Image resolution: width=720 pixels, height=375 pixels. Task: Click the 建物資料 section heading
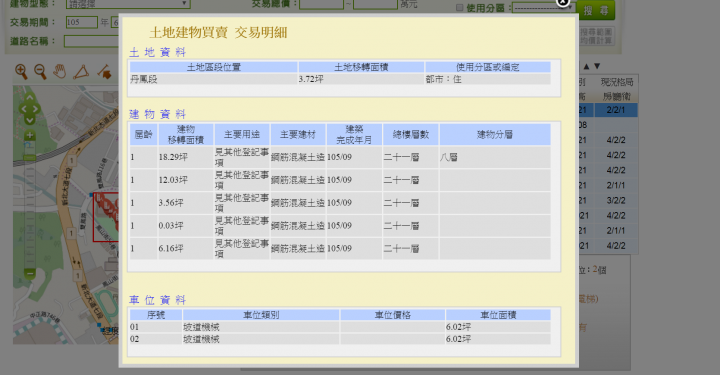157,114
